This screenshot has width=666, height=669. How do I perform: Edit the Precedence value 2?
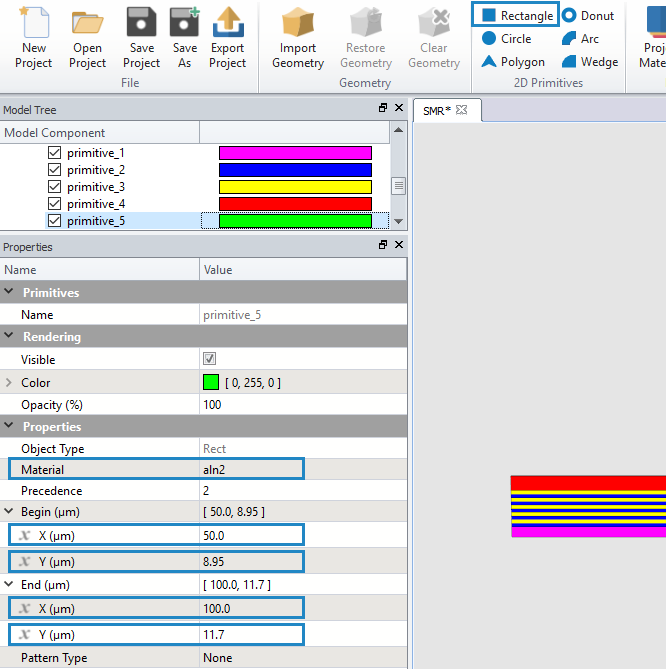(303, 491)
